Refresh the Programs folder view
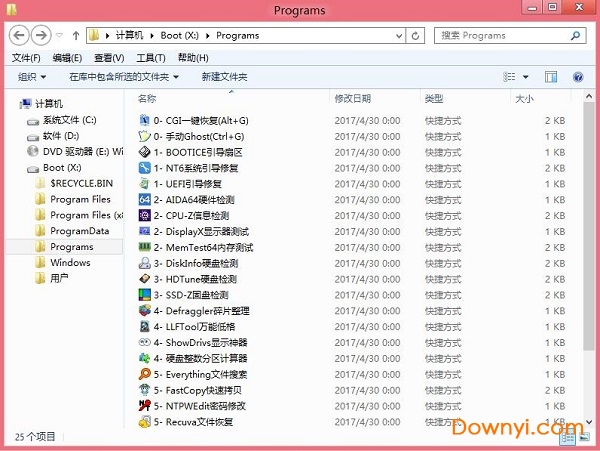 [415, 36]
